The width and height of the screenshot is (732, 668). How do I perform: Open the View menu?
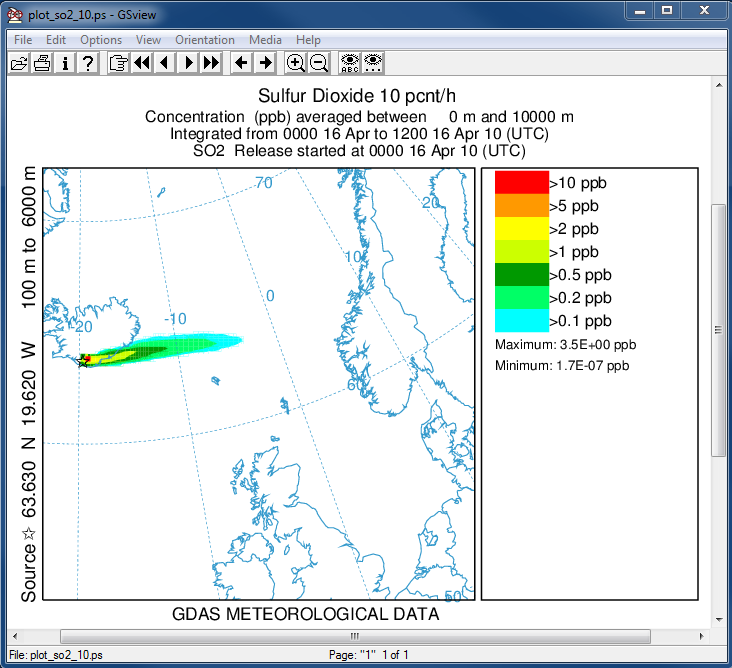148,40
